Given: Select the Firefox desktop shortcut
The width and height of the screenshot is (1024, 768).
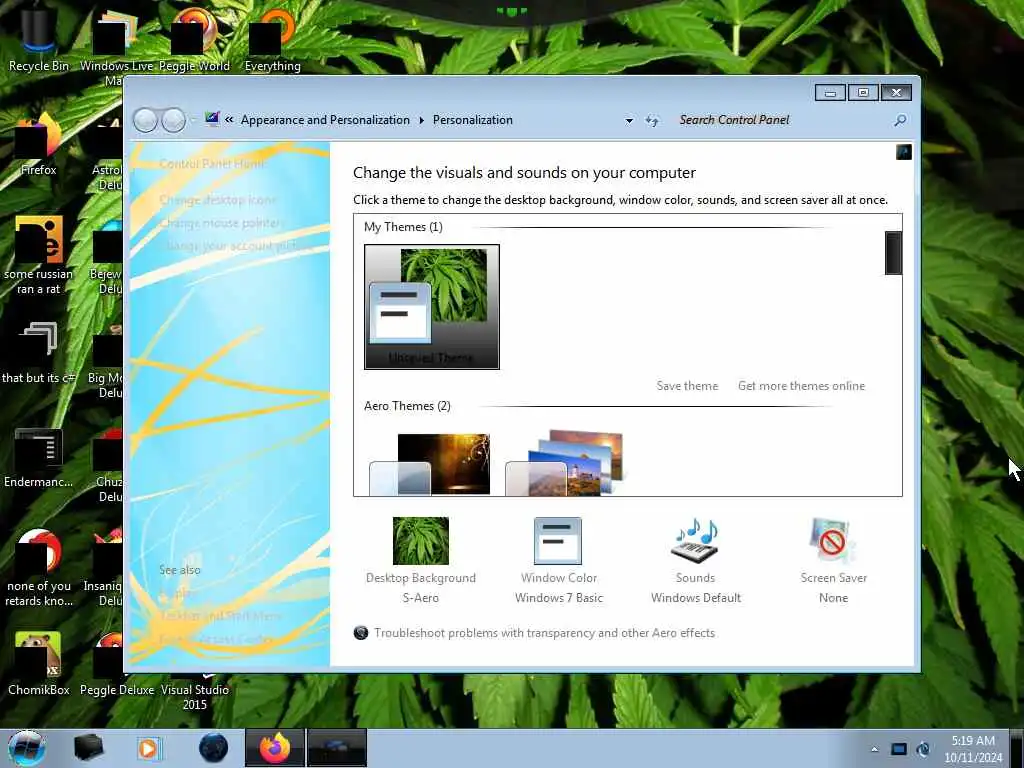Looking at the screenshot, I should [x=39, y=144].
